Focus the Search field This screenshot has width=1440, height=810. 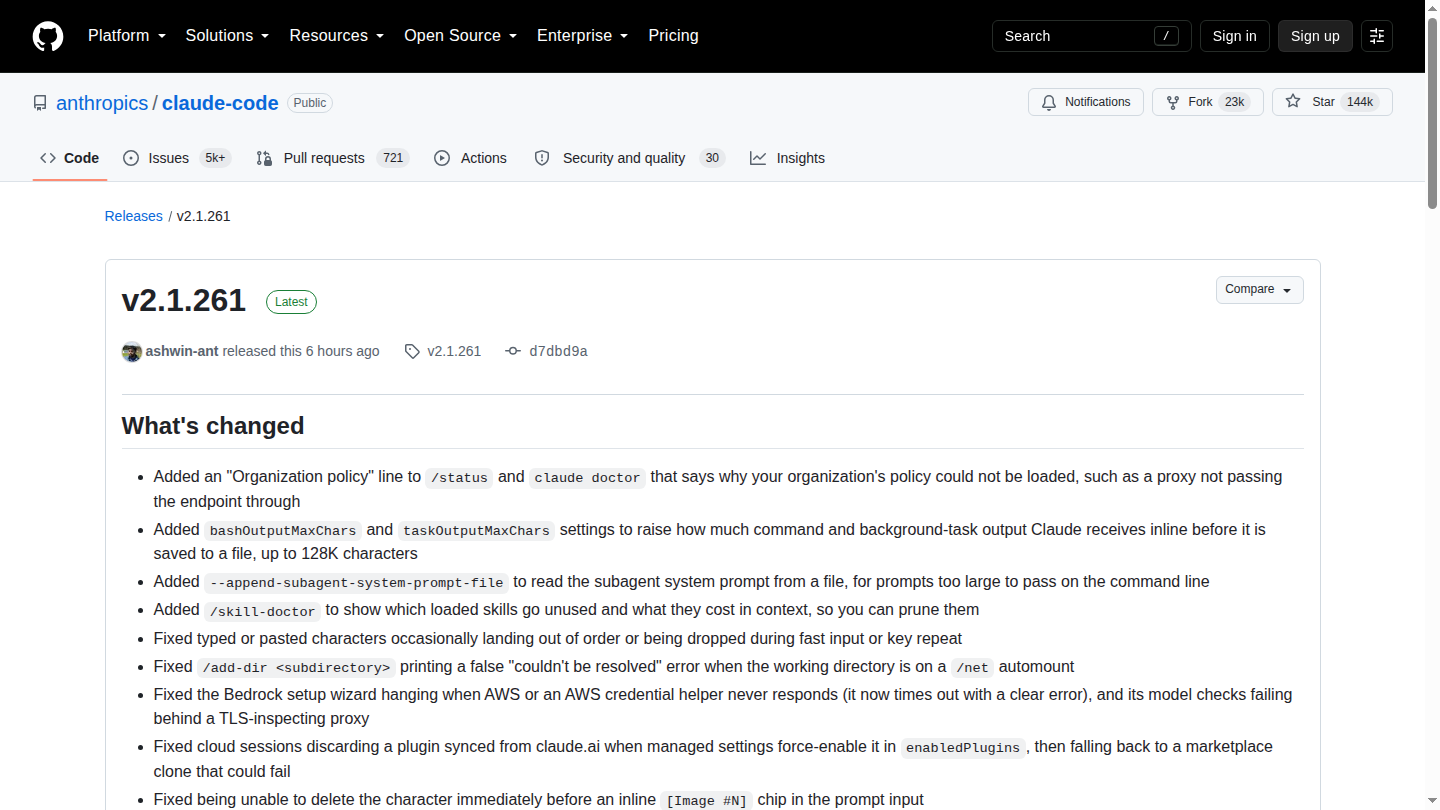1092,36
